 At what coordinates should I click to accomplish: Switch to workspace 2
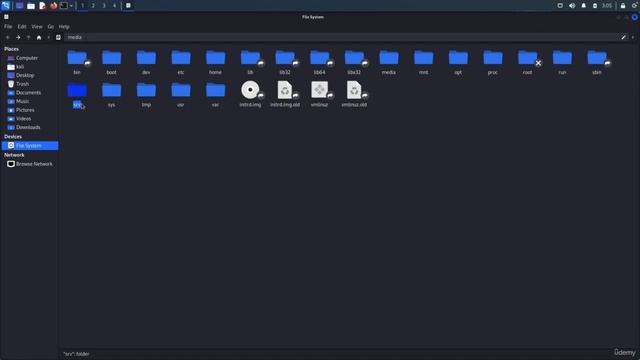[93, 6]
